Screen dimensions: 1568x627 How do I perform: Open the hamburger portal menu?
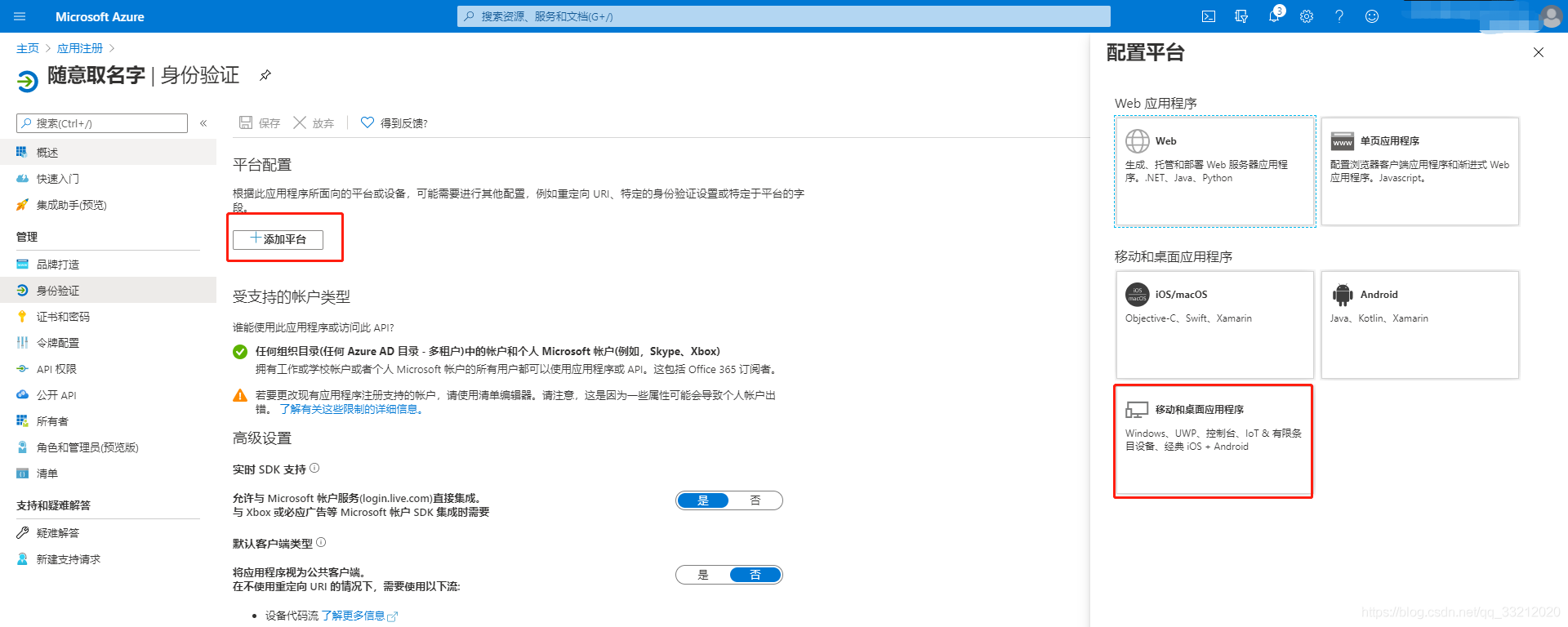[x=20, y=16]
